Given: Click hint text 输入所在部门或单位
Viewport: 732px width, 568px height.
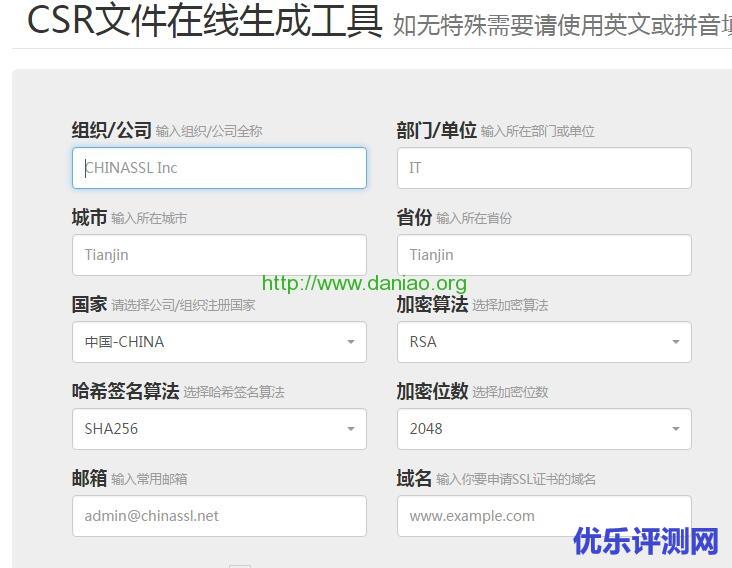Looking at the screenshot, I should point(537,131).
